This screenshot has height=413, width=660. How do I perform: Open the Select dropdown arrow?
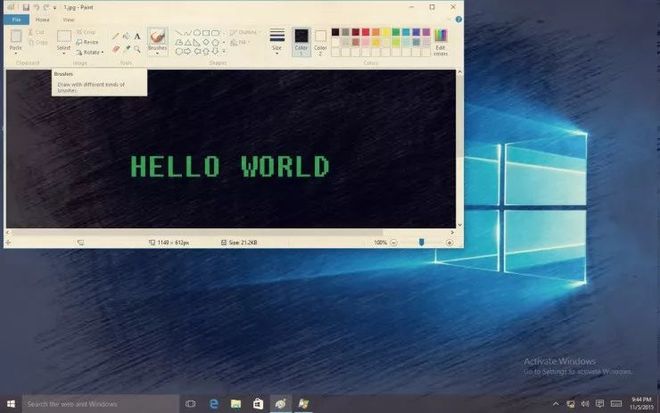coord(64,54)
